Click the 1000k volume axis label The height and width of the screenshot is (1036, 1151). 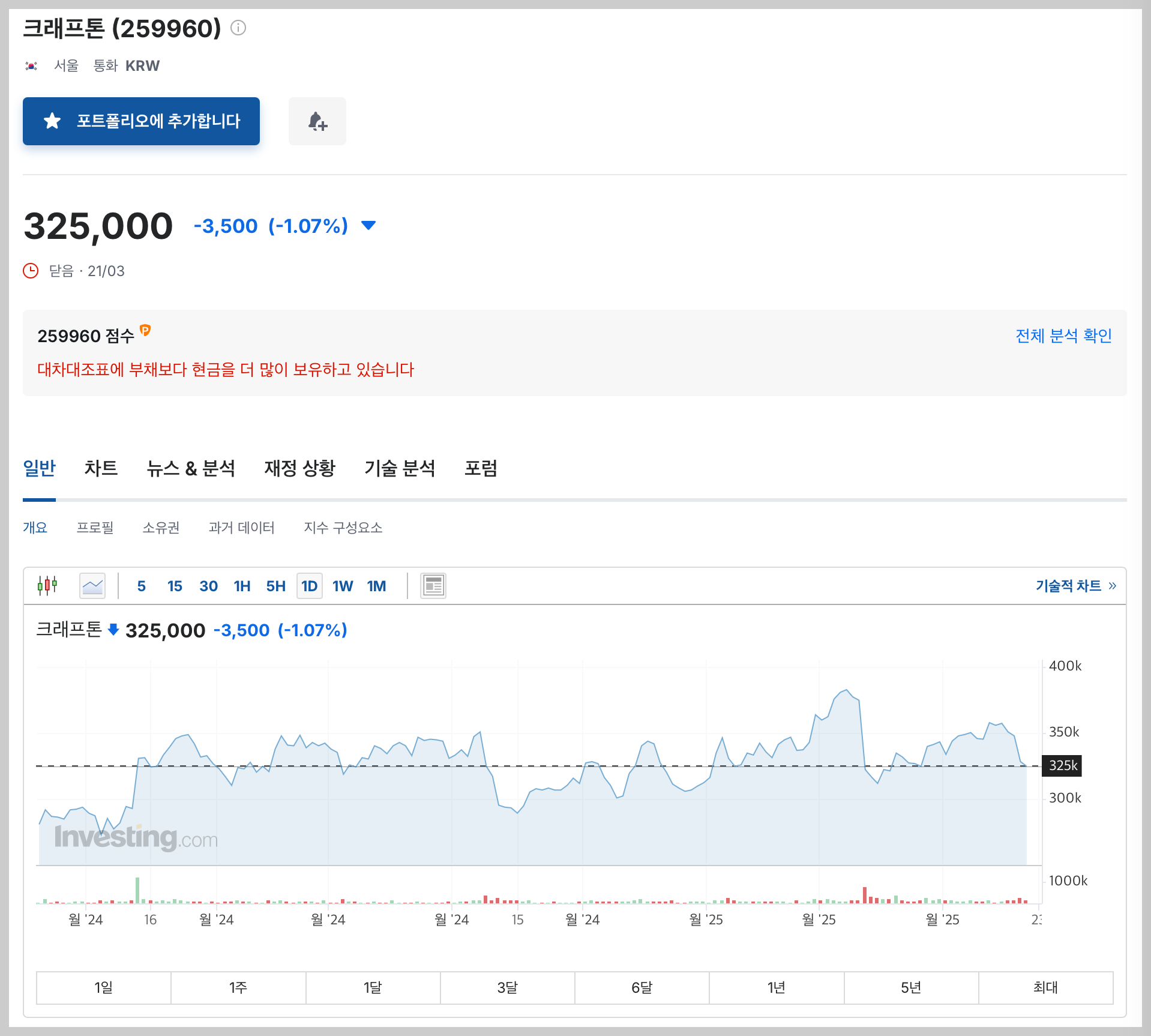click(x=1068, y=881)
